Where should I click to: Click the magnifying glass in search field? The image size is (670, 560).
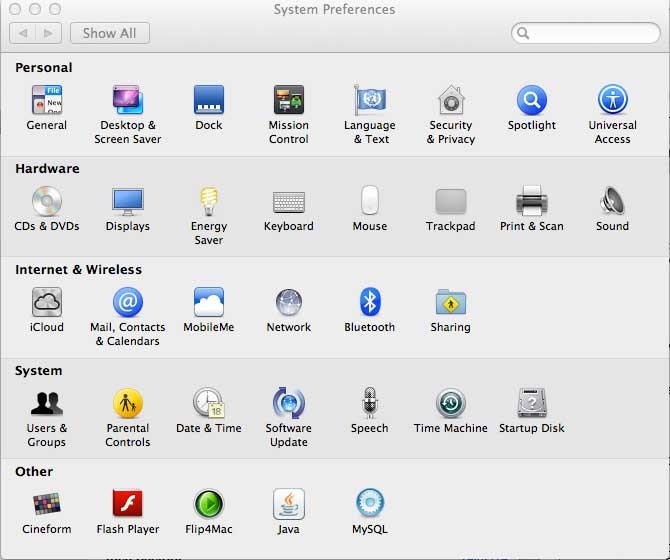coord(523,33)
